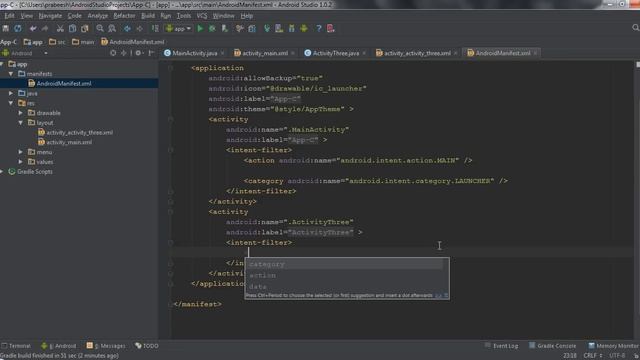
Task: Click the Help question mark icon
Action: click(319, 29)
